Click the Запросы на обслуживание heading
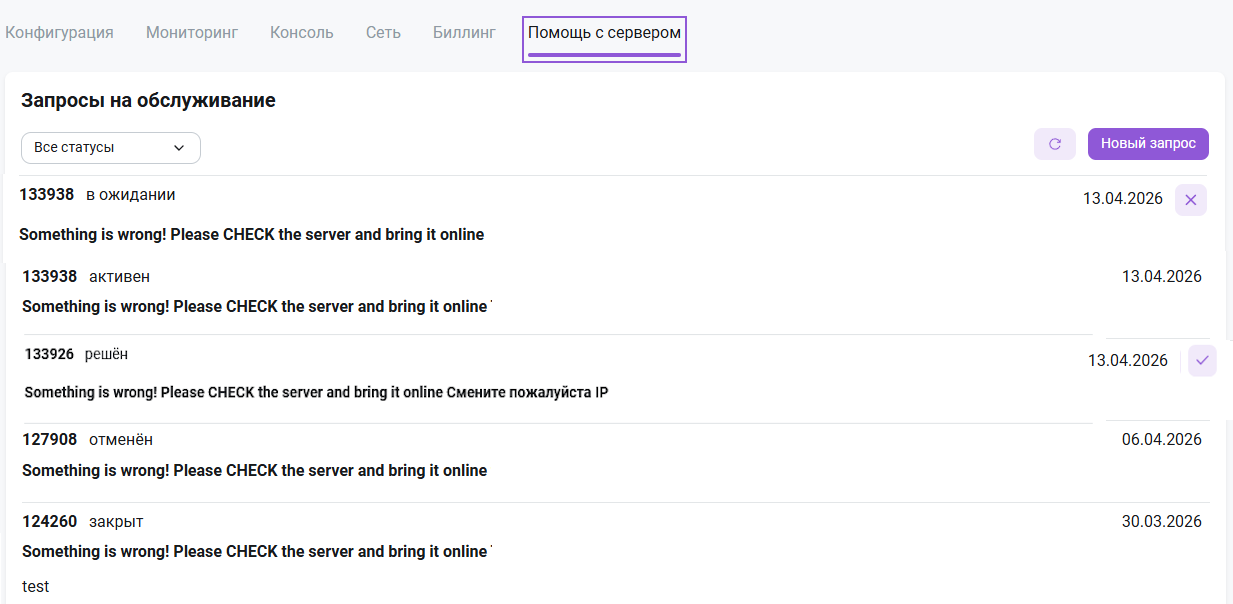This screenshot has width=1233, height=604. [x=148, y=101]
